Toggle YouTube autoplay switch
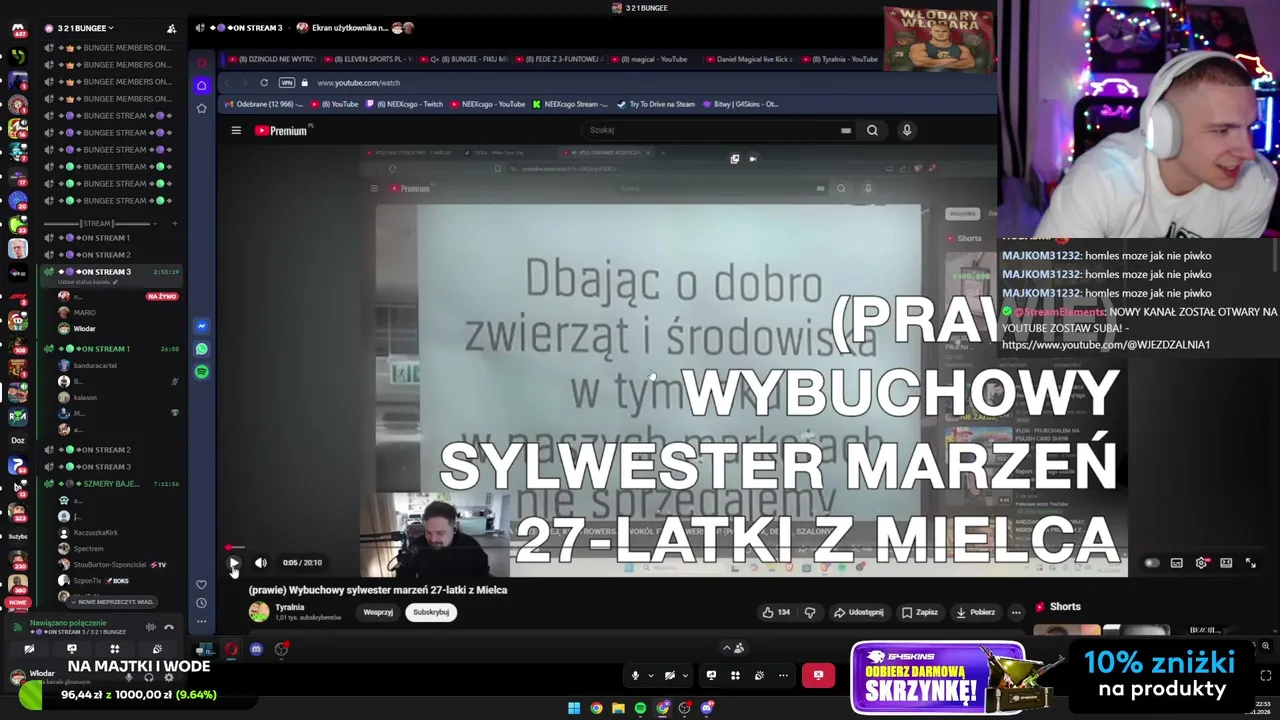 tap(1152, 563)
